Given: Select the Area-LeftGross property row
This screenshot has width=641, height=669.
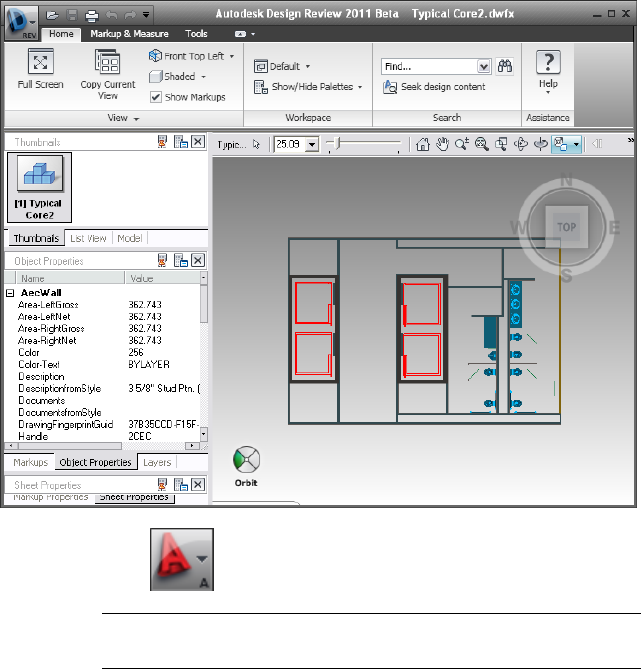Looking at the screenshot, I should [102, 305].
